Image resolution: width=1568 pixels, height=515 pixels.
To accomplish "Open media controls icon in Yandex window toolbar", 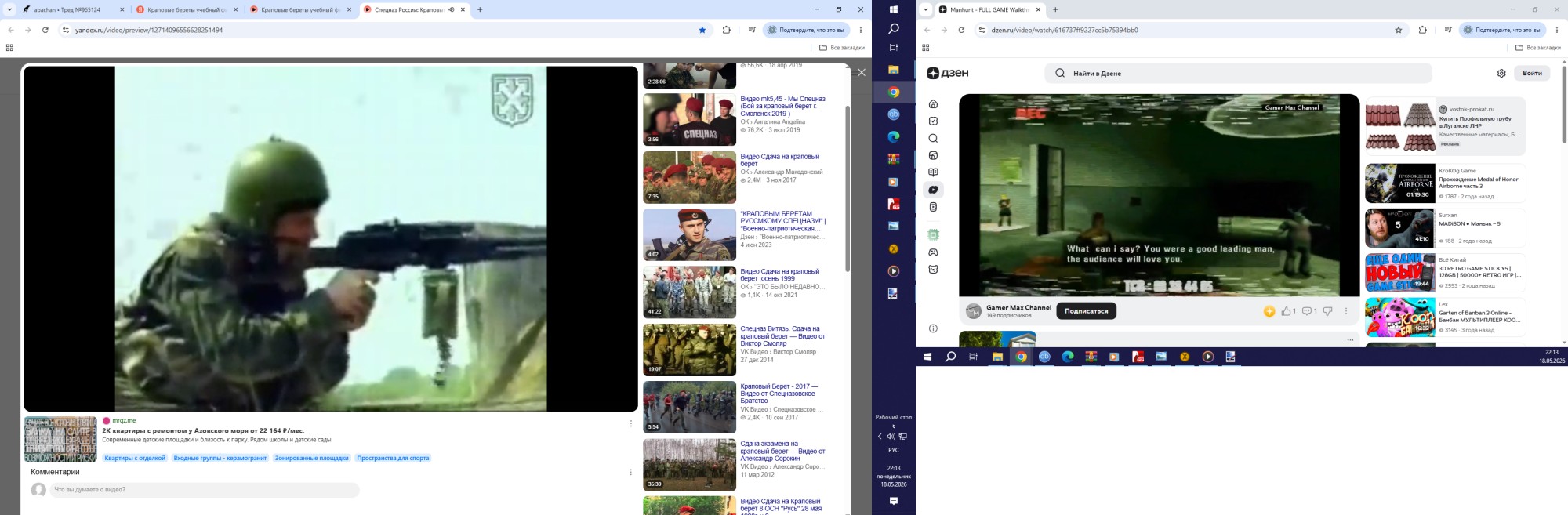I will click(x=752, y=30).
